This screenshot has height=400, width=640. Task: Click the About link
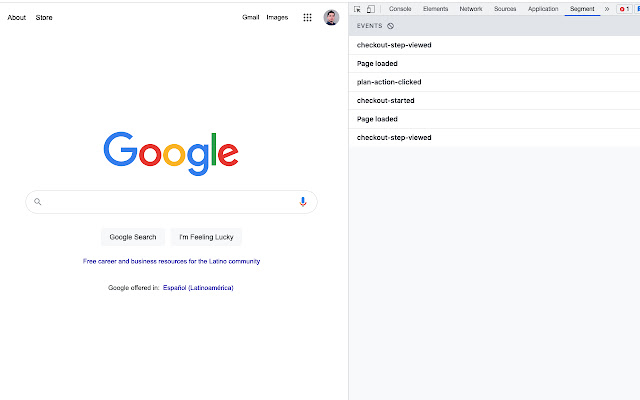pos(17,18)
